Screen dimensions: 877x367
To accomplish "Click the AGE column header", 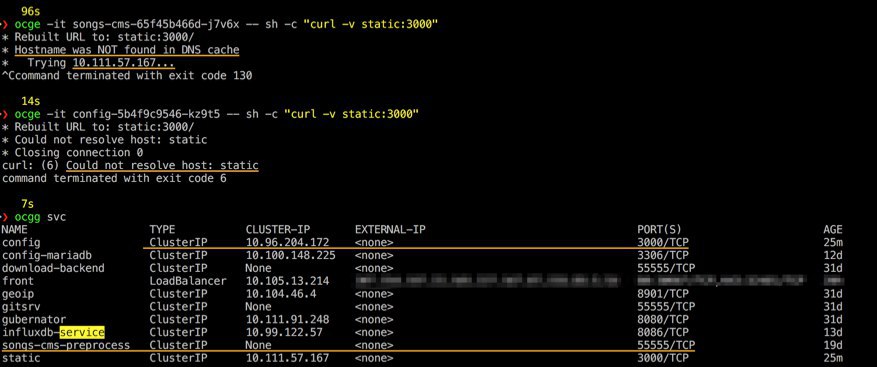I will [x=833, y=229].
